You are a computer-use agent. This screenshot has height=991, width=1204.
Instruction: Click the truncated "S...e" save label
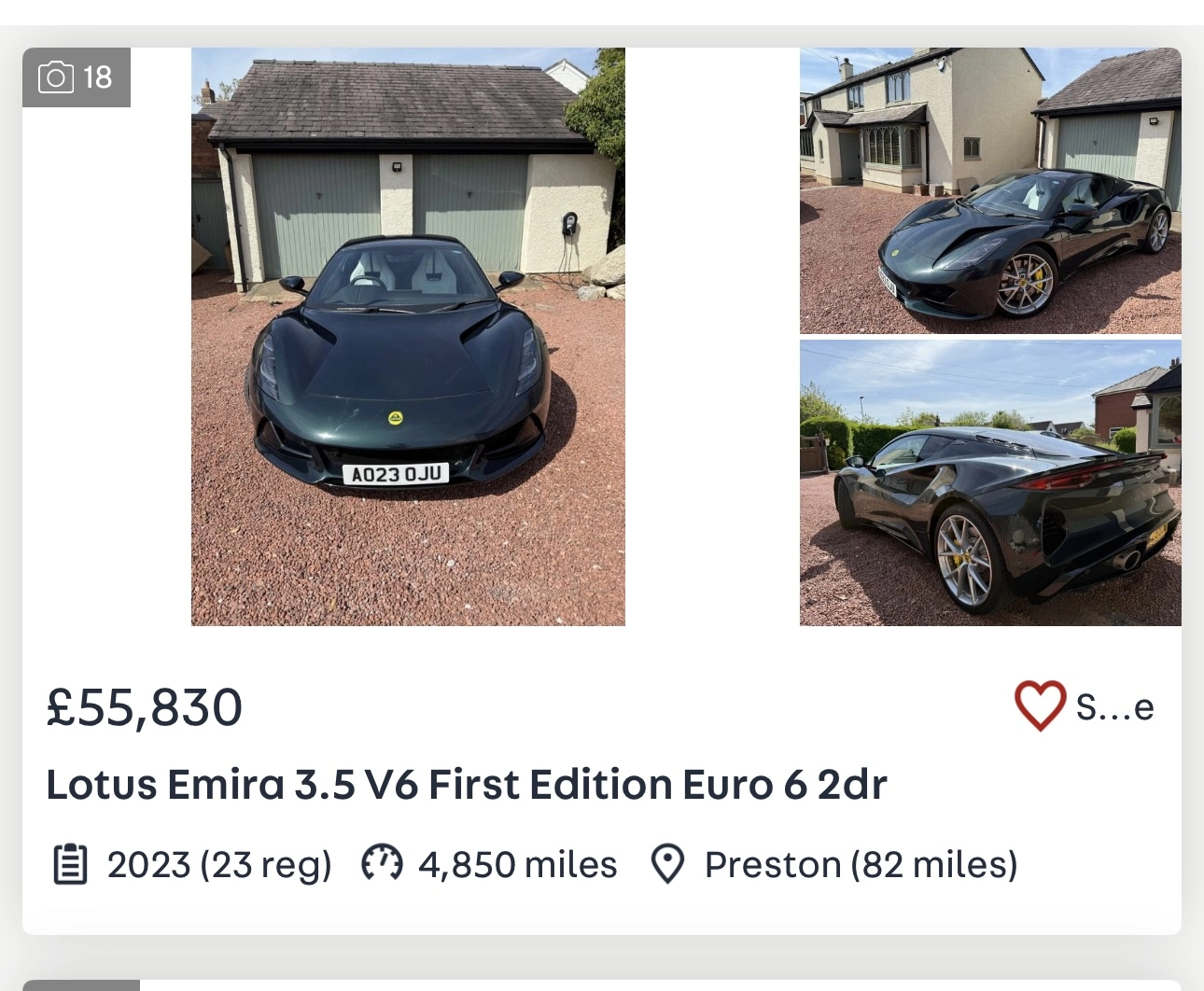[x=1114, y=707]
